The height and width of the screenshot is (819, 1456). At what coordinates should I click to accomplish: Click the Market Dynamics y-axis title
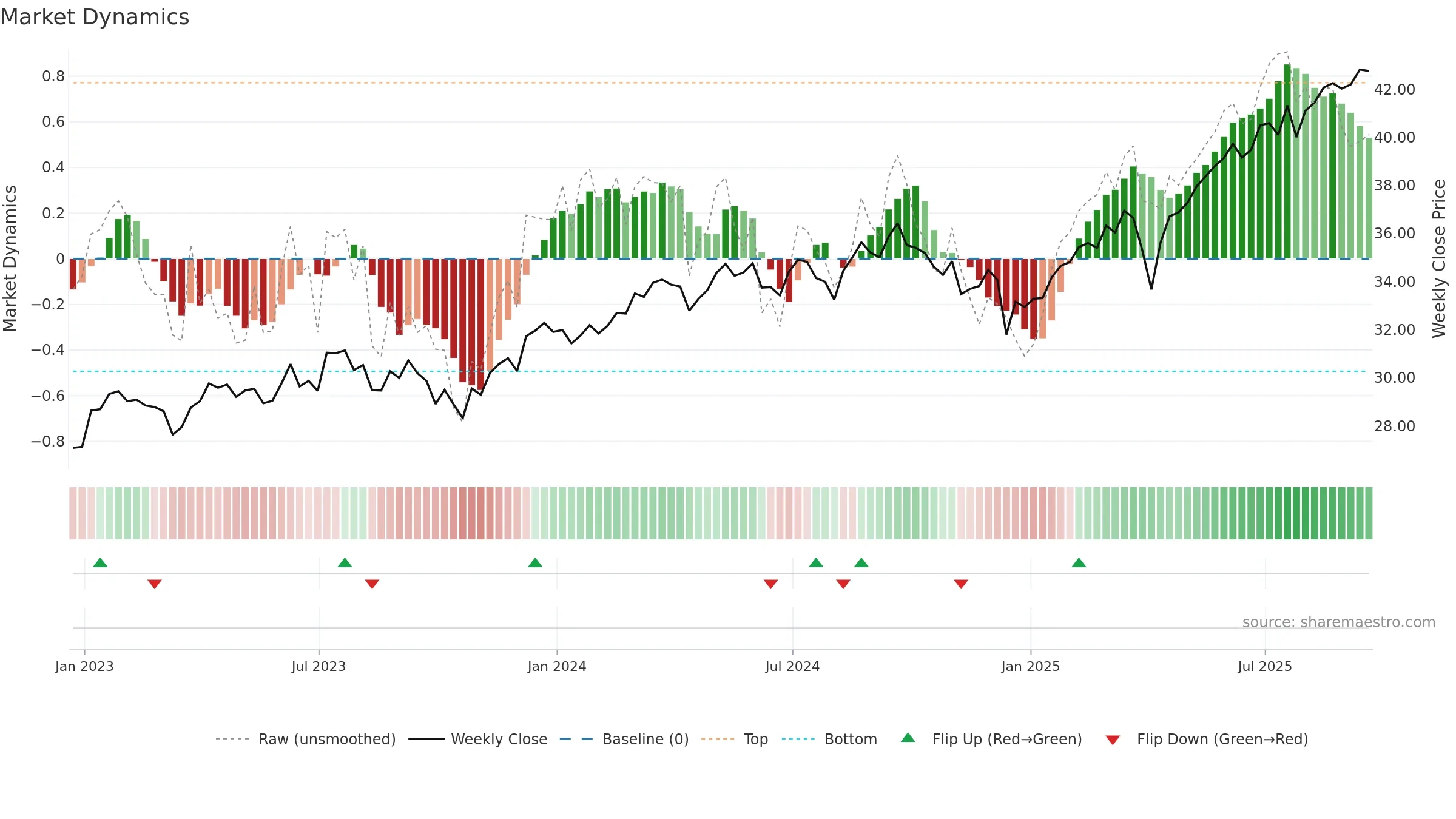point(10,258)
